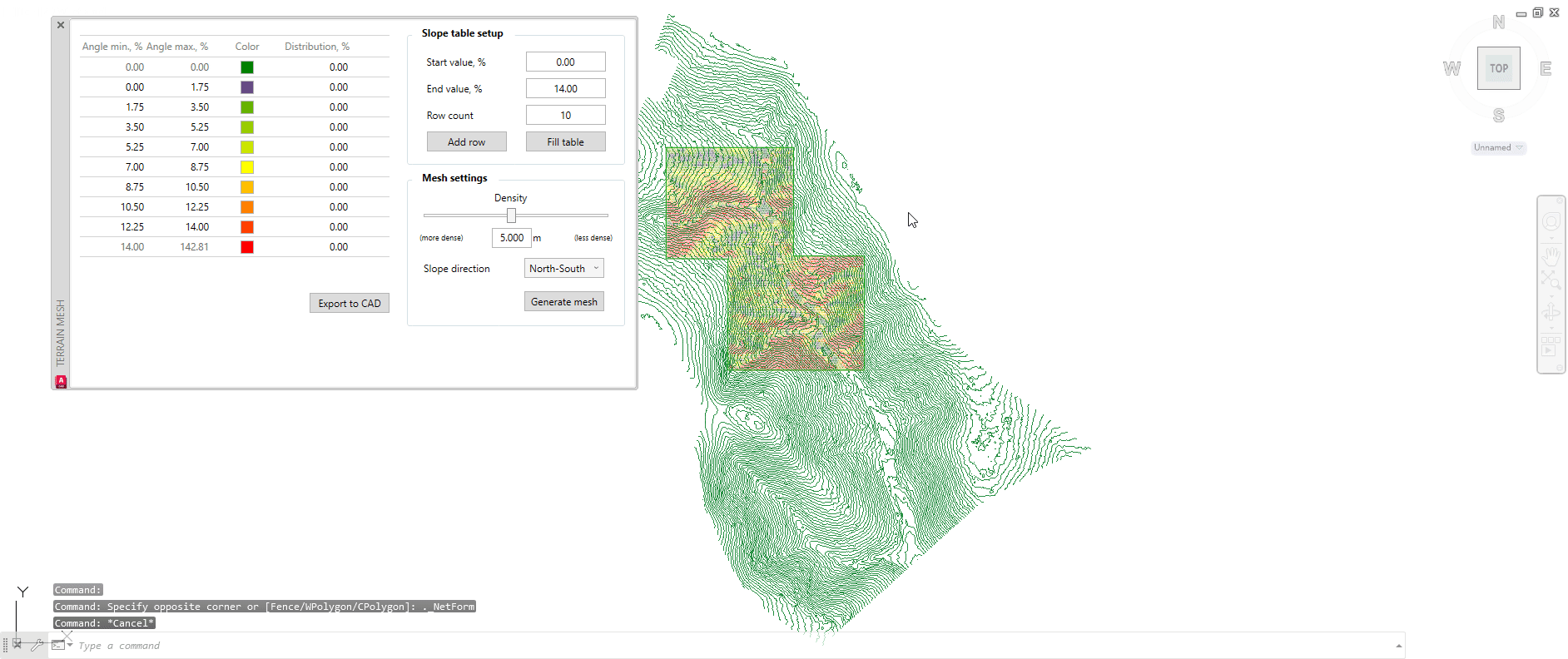Open the navigation bar options menu at bottom
The image size is (1568, 659).
[x=1560, y=367]
